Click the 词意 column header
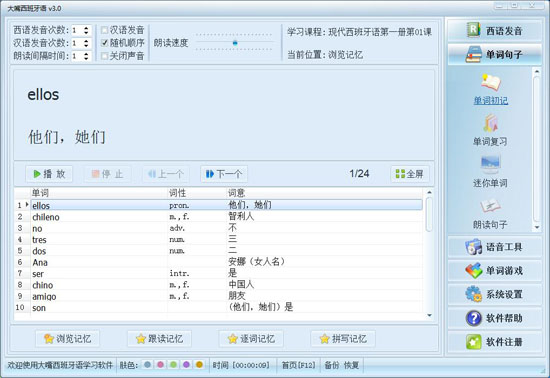This screenshot has height=378, width=550. pyautogui.click(x=324, y=193)
